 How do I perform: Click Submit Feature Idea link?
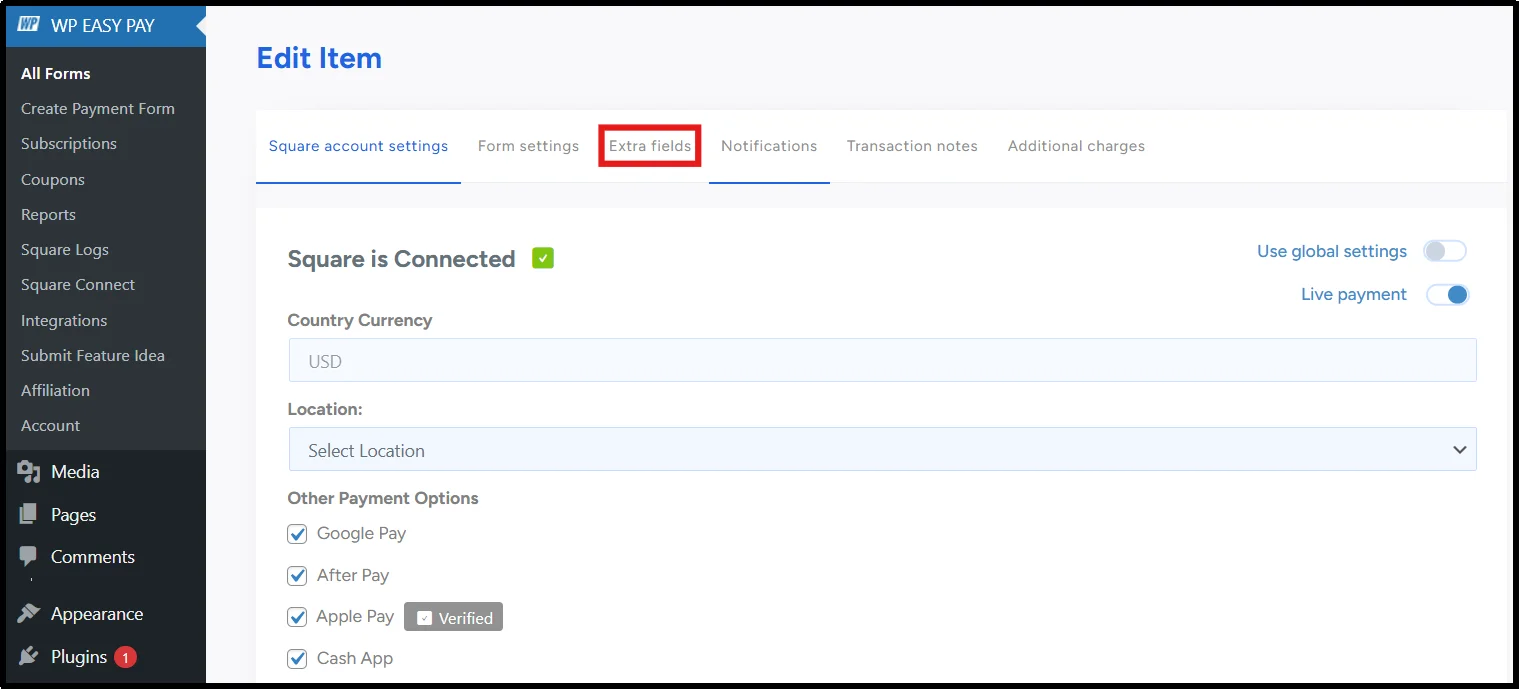pyautogui.click(x=93, y=356)
